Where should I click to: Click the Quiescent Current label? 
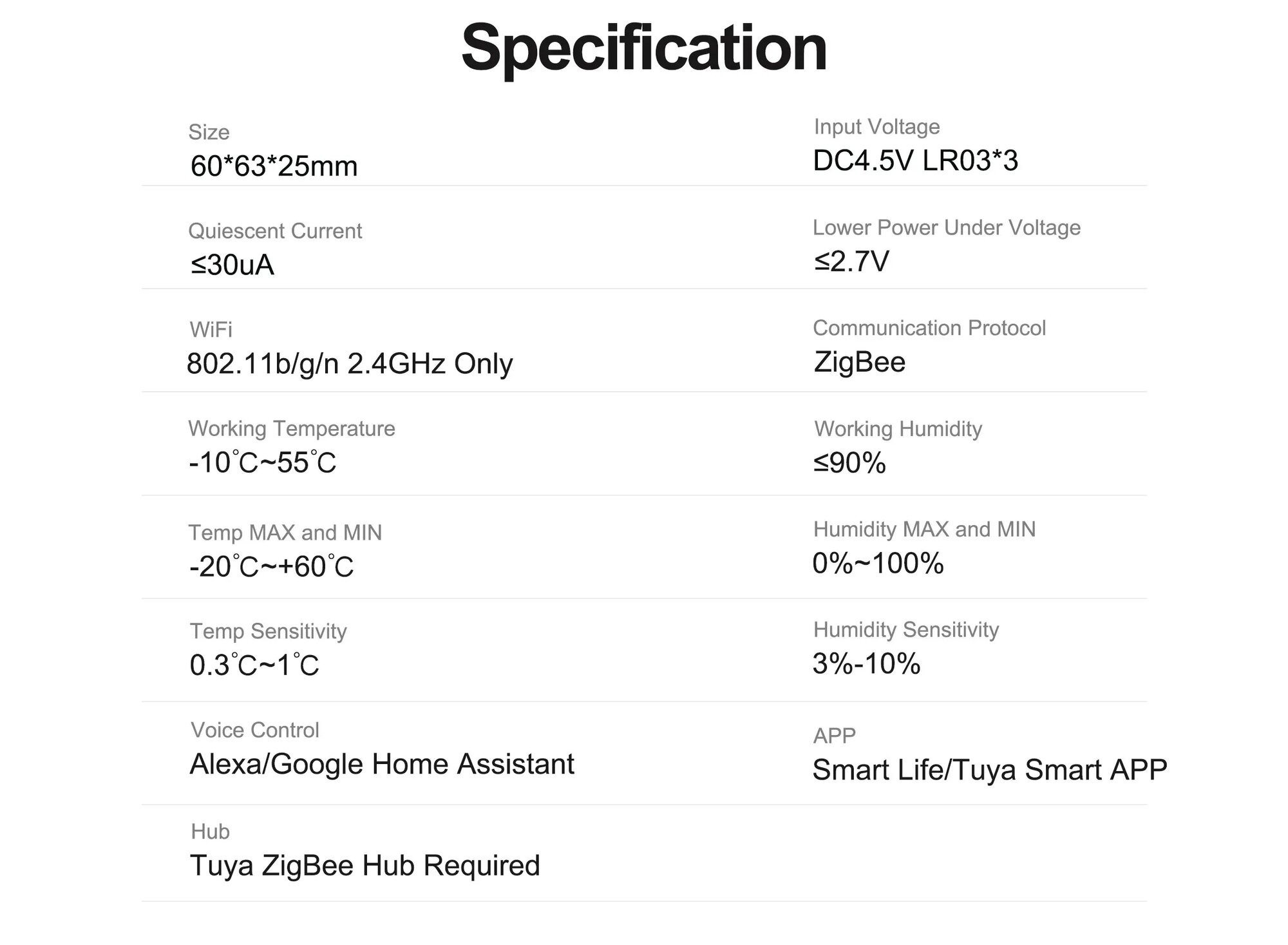(275, 231)
